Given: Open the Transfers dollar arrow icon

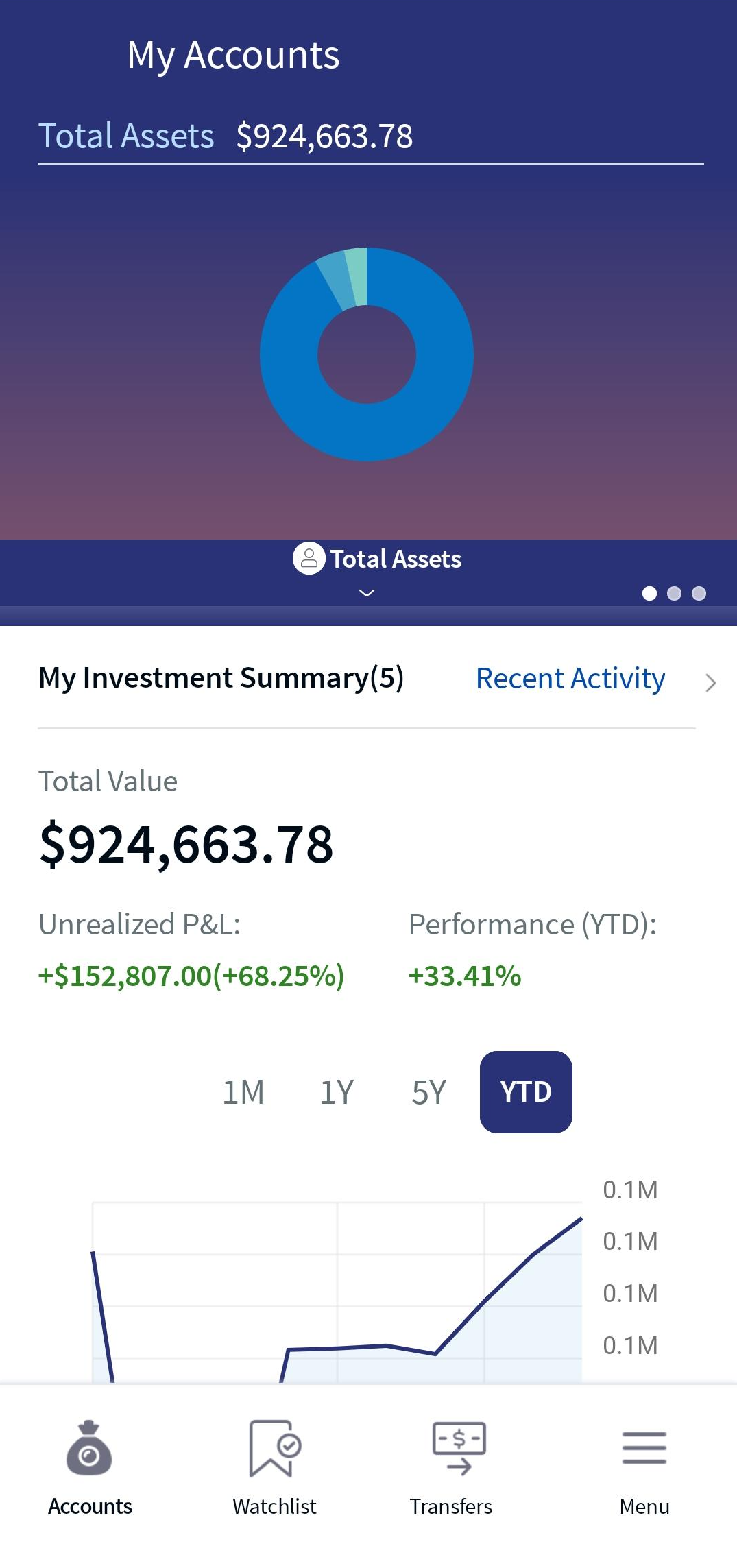Looking at the screenshot, I should pyautogui.click(x=459, y=1448).
